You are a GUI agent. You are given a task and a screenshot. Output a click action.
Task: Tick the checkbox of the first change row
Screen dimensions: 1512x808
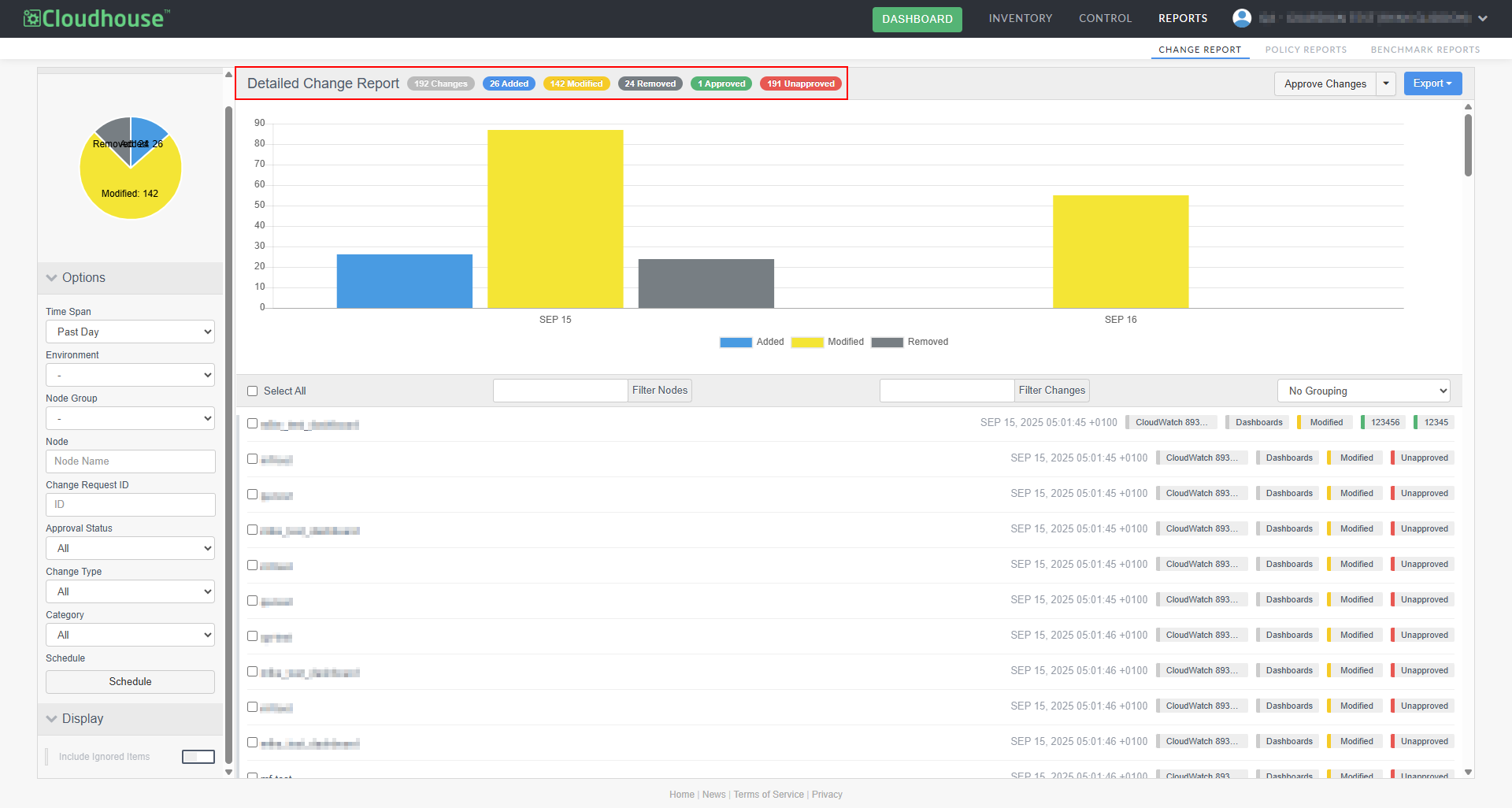click(253, 424)
